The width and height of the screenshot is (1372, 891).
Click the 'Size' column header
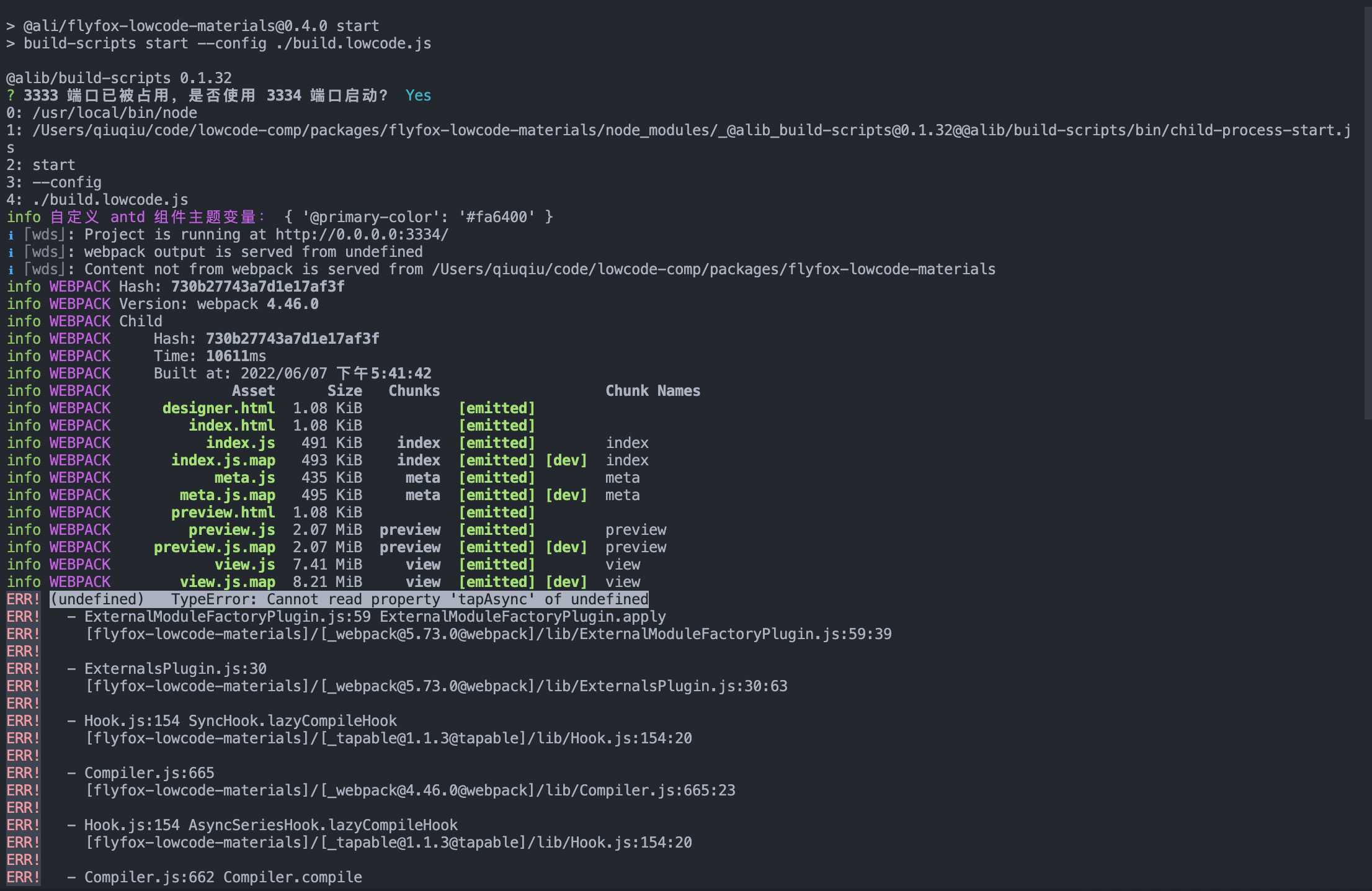(344, 391)
